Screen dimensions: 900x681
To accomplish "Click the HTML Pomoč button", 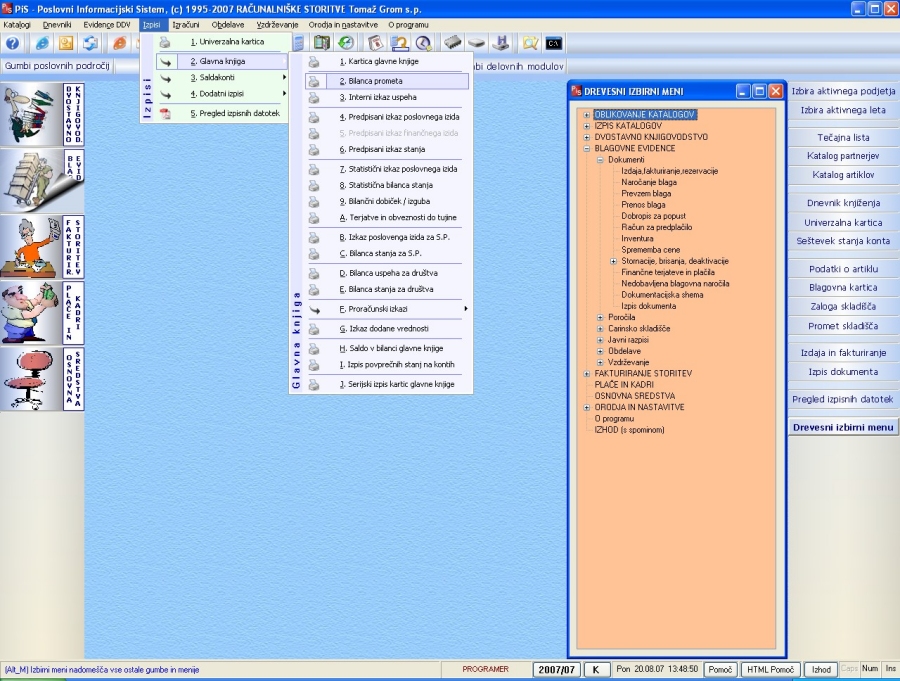I will coord(770,669).
